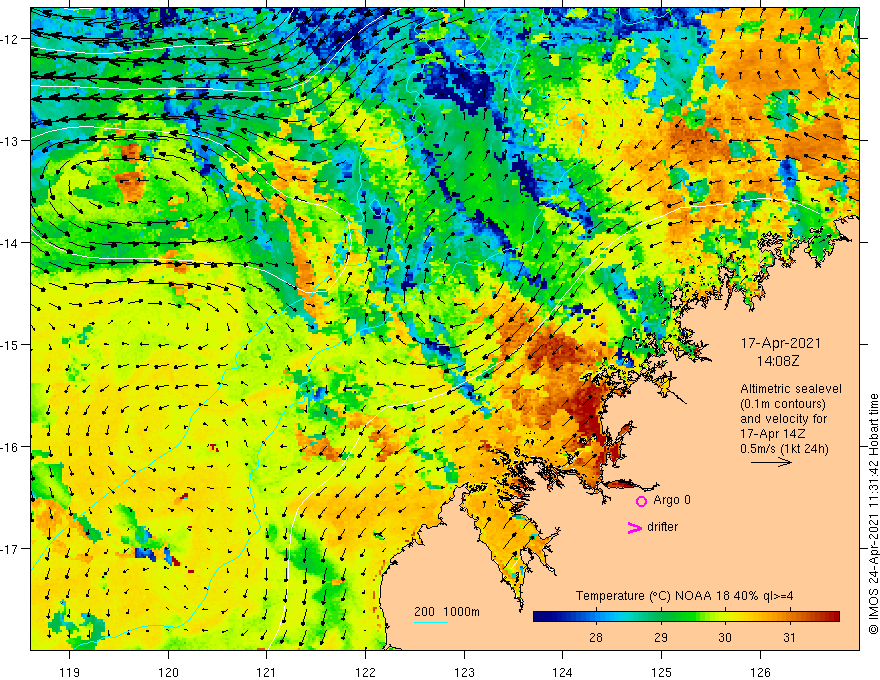Click the '17-Apr-2021' date label
This screenshot has width=880, height=680.
[x=781, y=343]
